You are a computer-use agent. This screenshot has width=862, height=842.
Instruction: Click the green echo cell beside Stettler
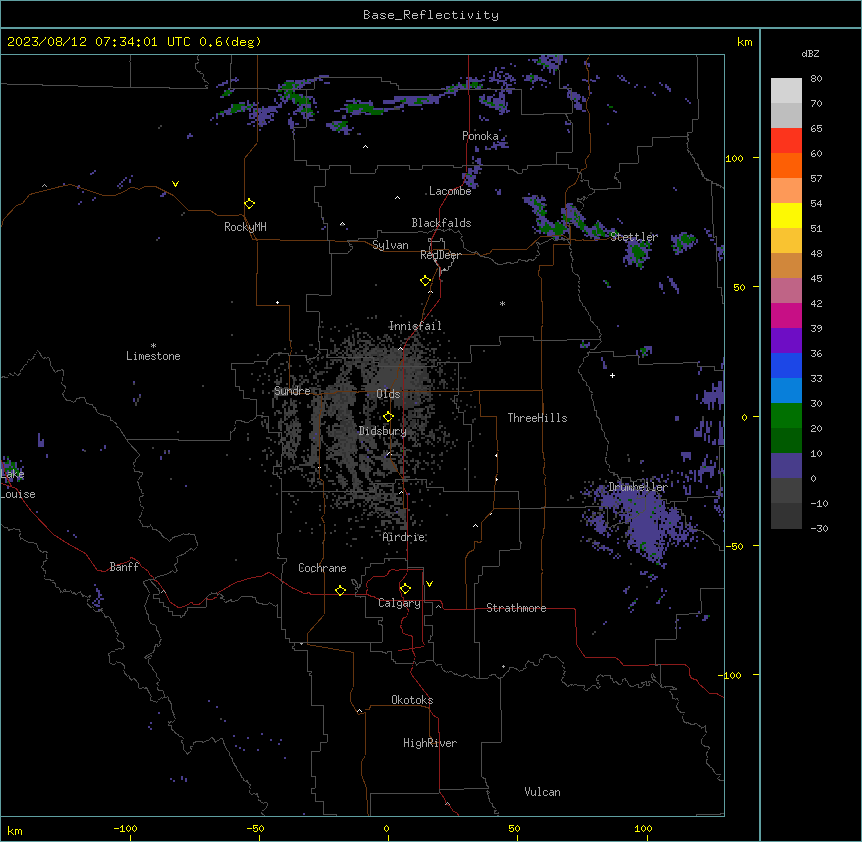[x=637, y=253]
